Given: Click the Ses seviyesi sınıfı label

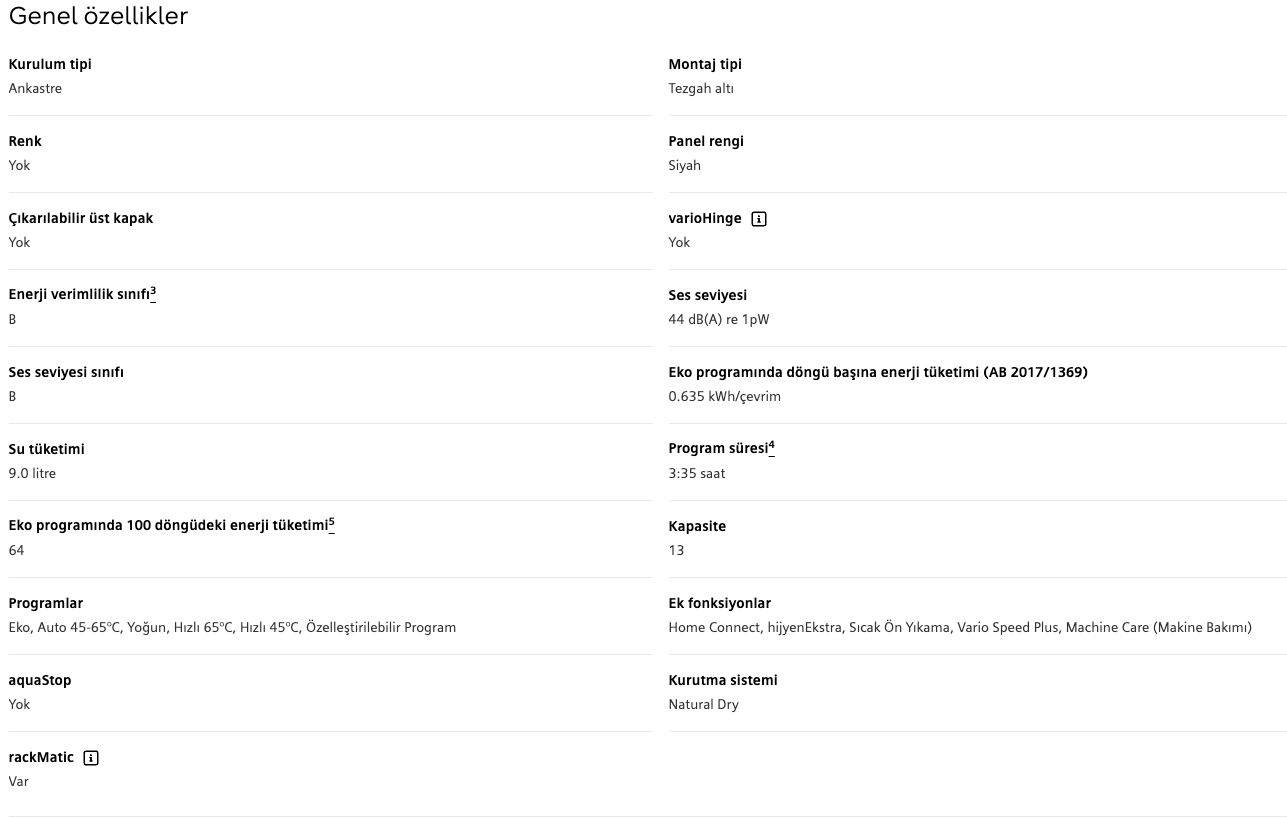Looking at the screenshot, I should coord(66,372).
